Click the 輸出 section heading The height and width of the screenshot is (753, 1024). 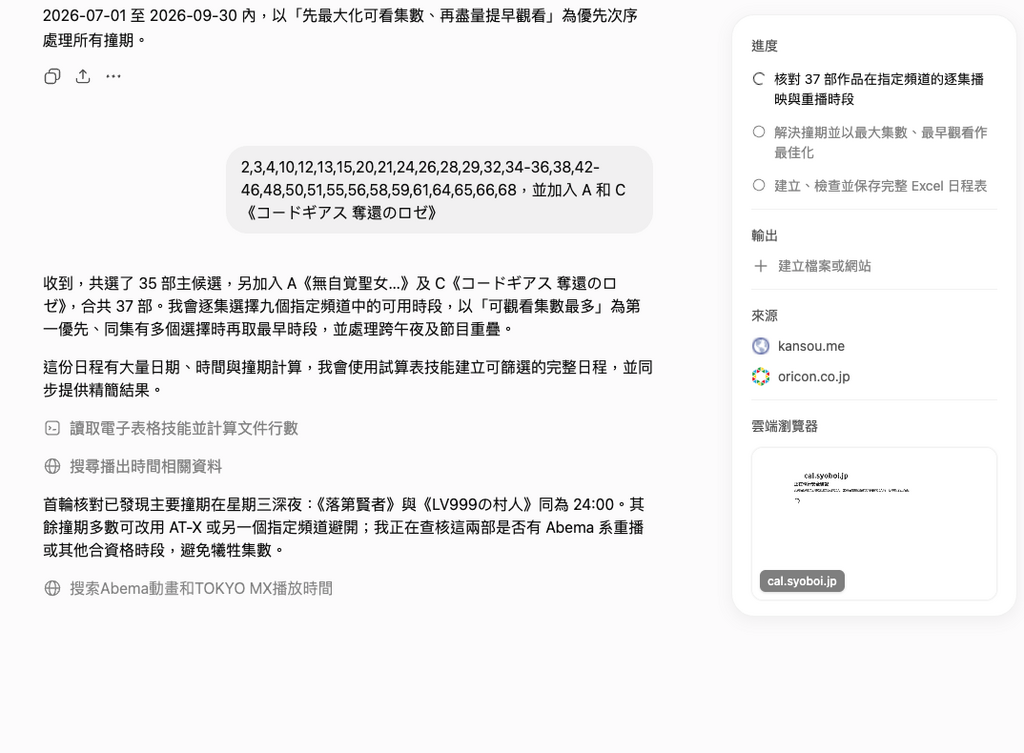765,236
